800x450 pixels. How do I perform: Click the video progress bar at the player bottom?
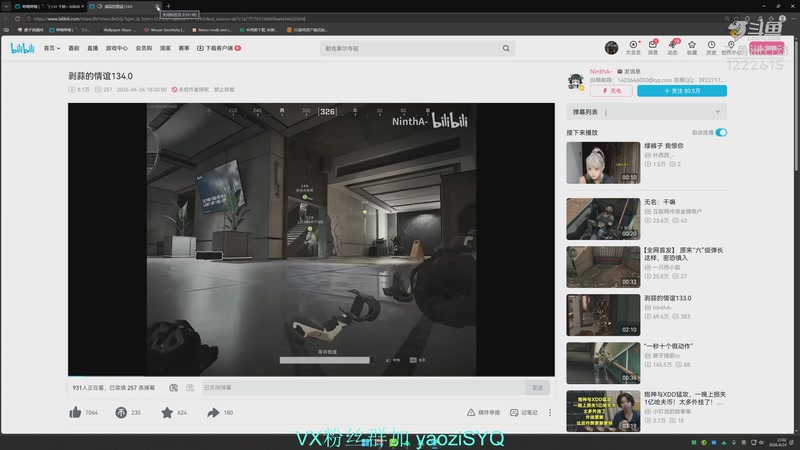click(311, 376)
